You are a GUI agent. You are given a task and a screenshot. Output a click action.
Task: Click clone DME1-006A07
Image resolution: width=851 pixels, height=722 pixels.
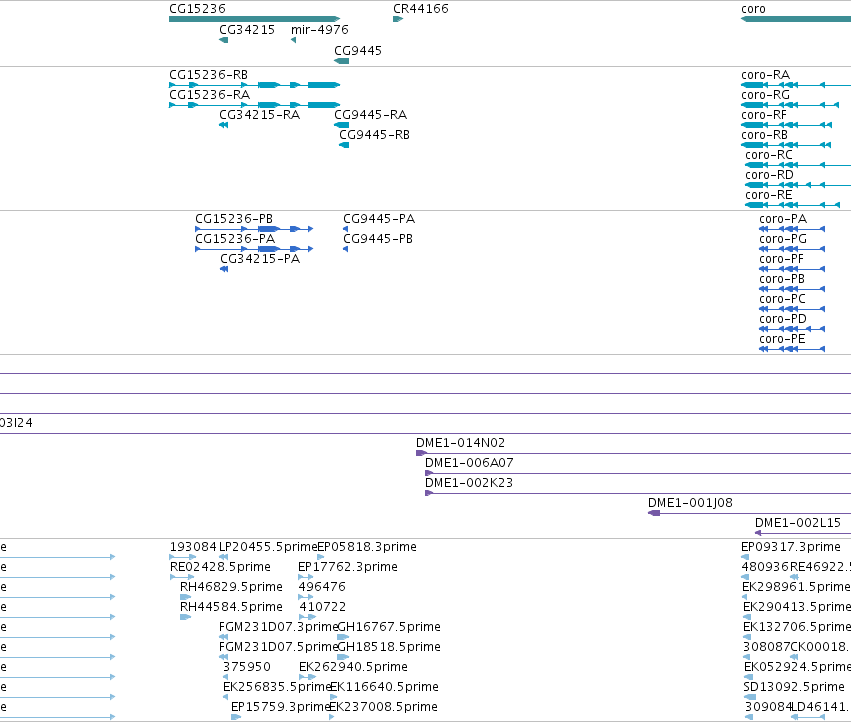pyautogui.click(x=638, y=473)
